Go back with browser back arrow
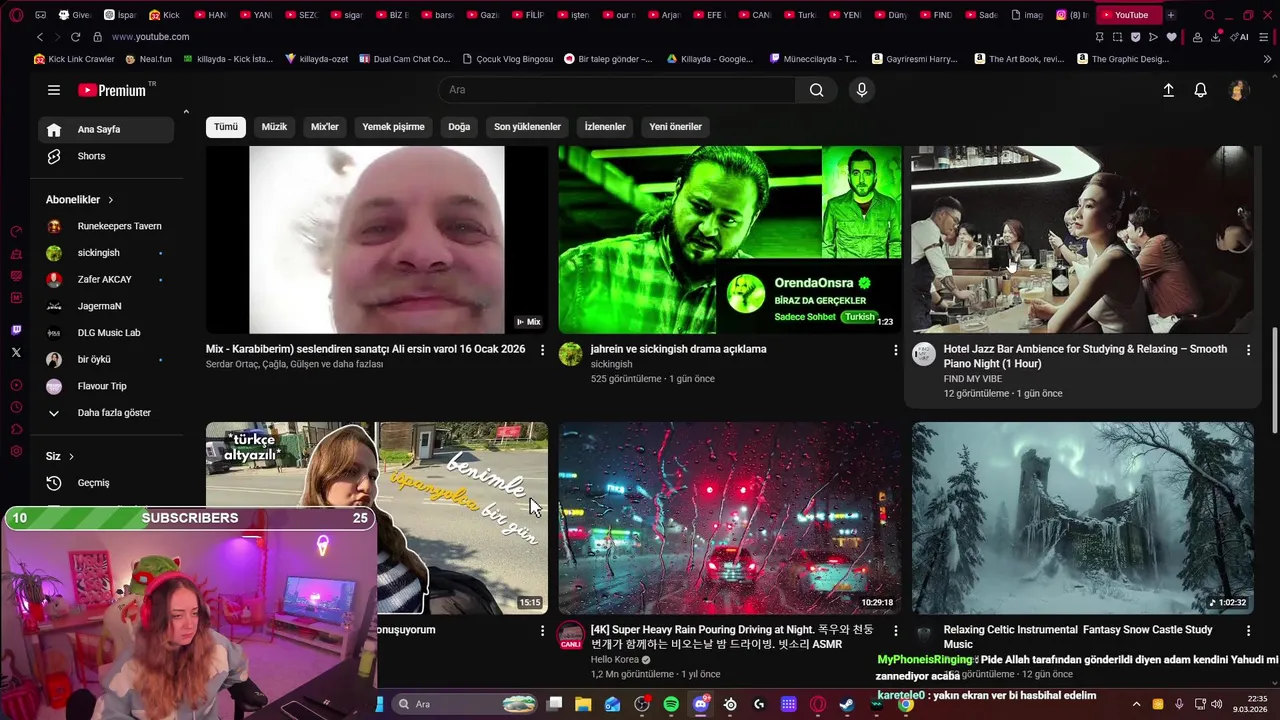 point(40,37)
